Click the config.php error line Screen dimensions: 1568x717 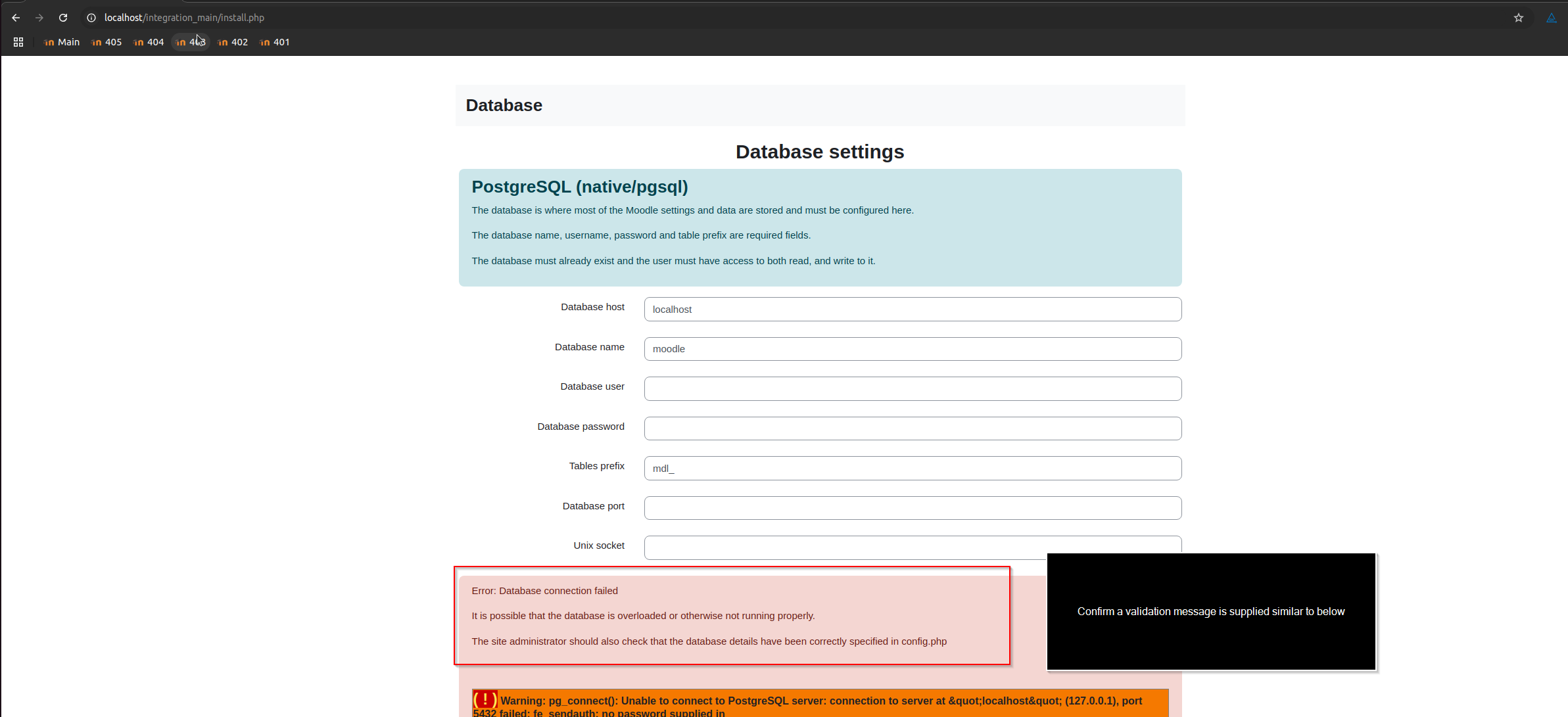(x=709, y=641)
